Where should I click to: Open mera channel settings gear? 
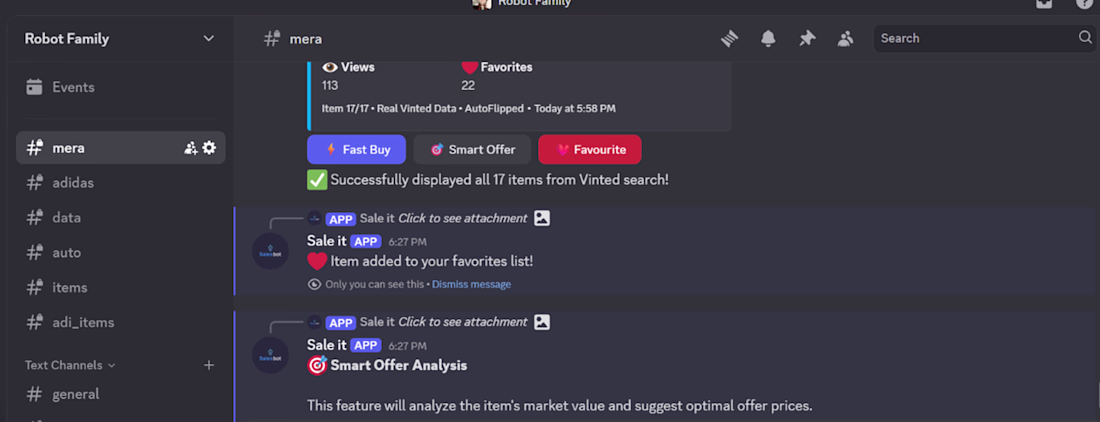tap(209, 148)
